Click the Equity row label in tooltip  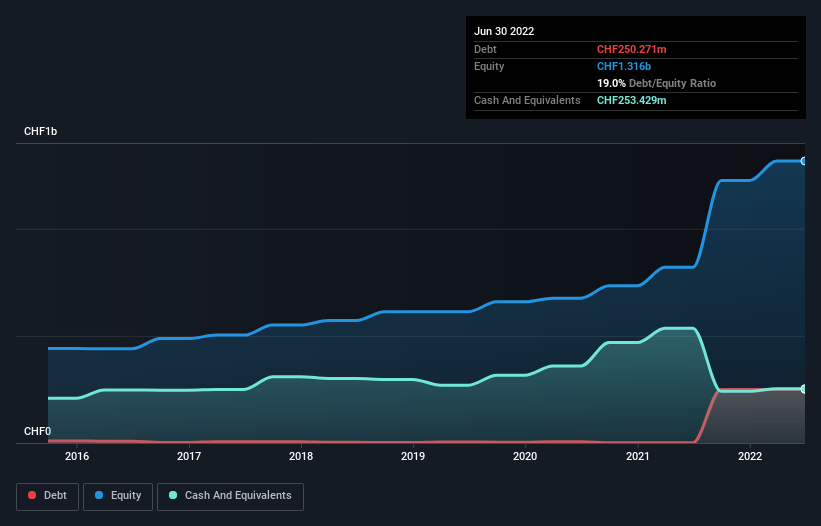pyautogui.click(x=489, y=66)
